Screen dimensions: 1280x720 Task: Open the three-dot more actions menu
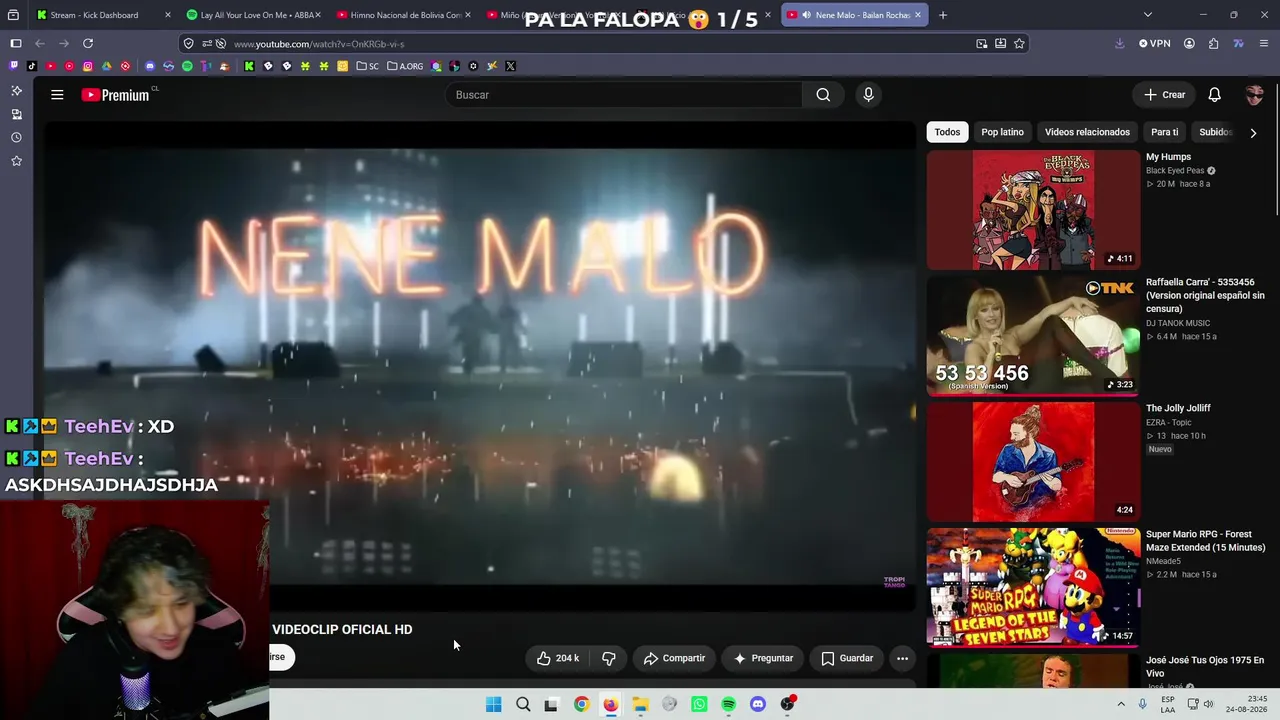pyautogui.click(x=902, y=658)
